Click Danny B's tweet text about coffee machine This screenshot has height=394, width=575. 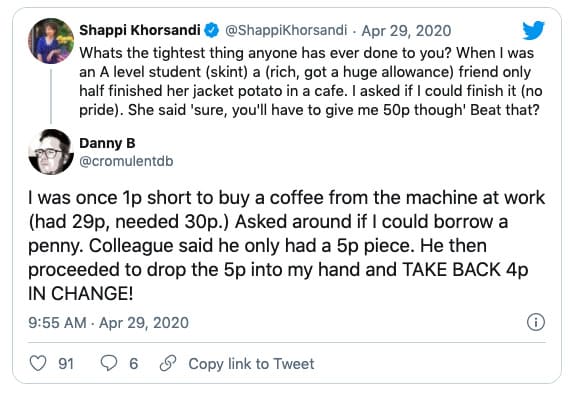[286, 245]
